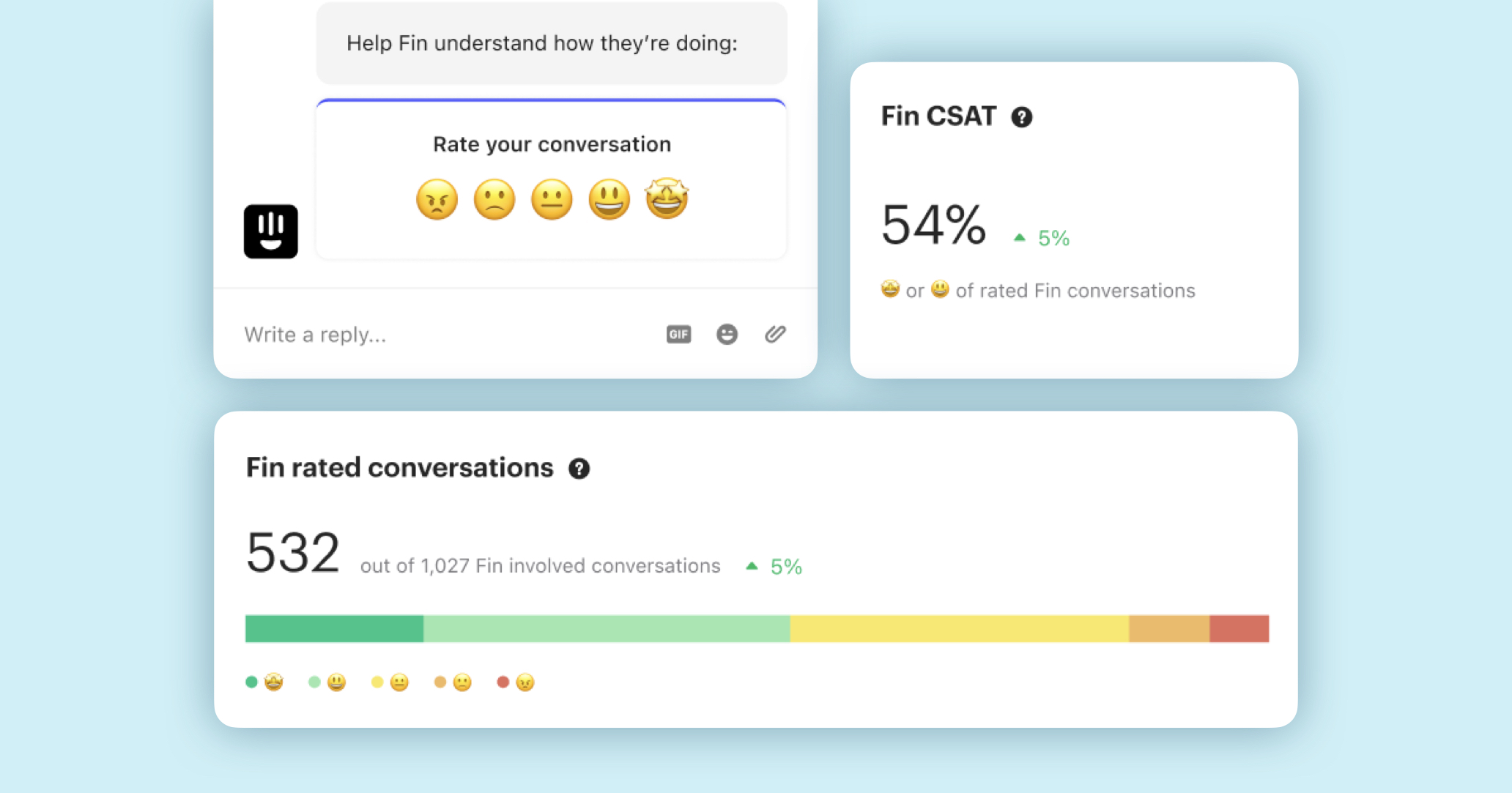Open the emoji picker in reply bar
This screenshot has width=1512, height=793.
[727, 335]
